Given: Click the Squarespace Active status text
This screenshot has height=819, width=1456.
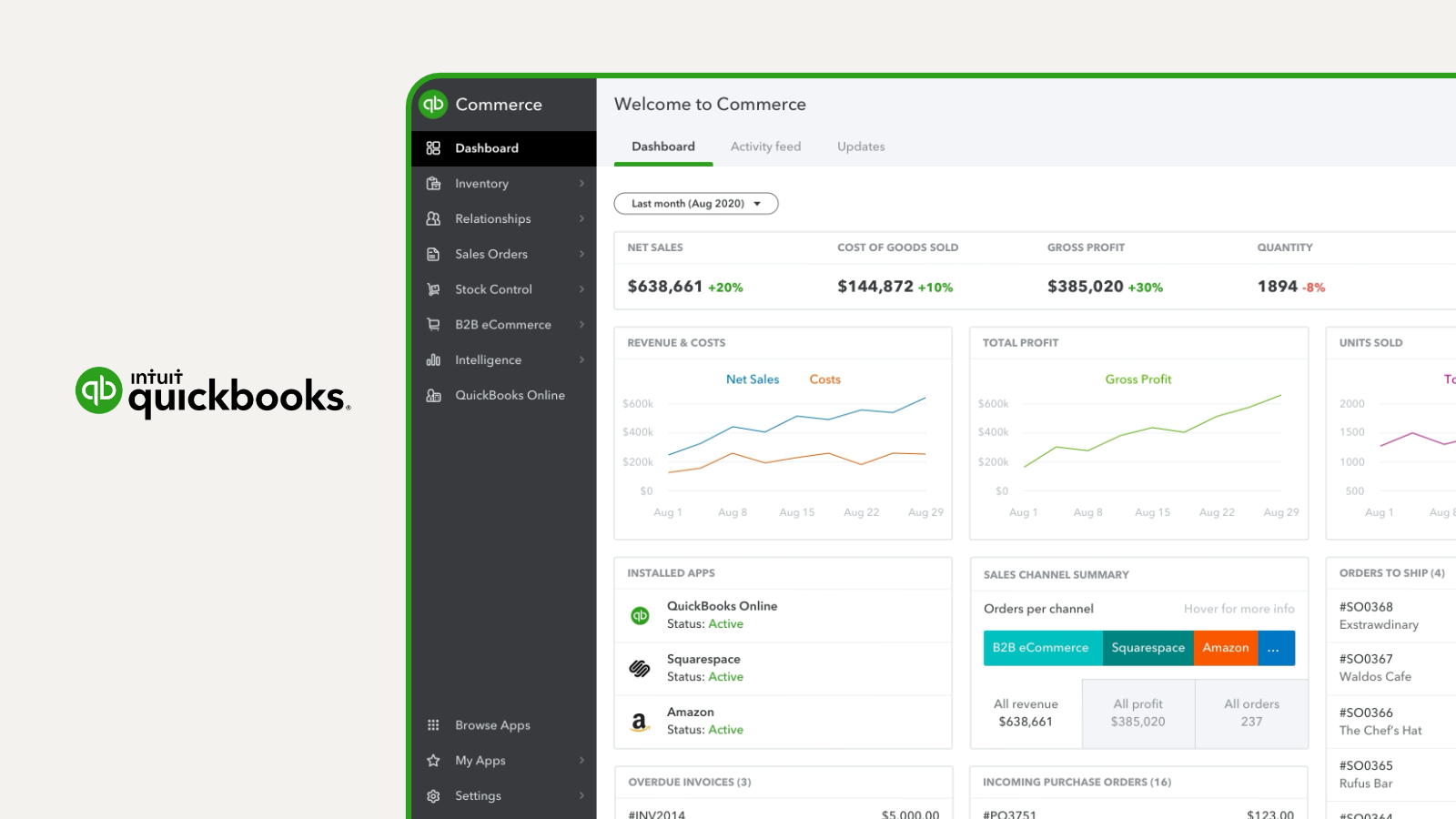Looking at the screenshot, I should (726, 677).
